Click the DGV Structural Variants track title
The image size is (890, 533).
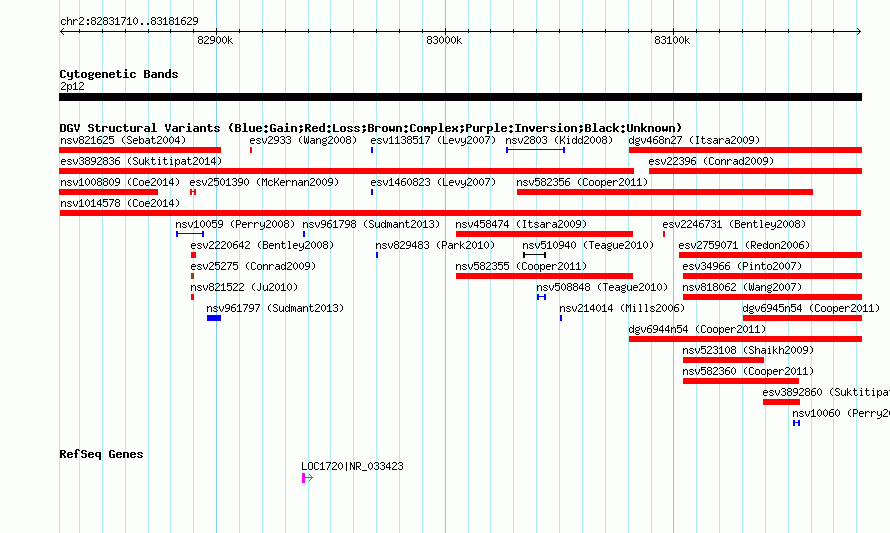coord(371,128)
